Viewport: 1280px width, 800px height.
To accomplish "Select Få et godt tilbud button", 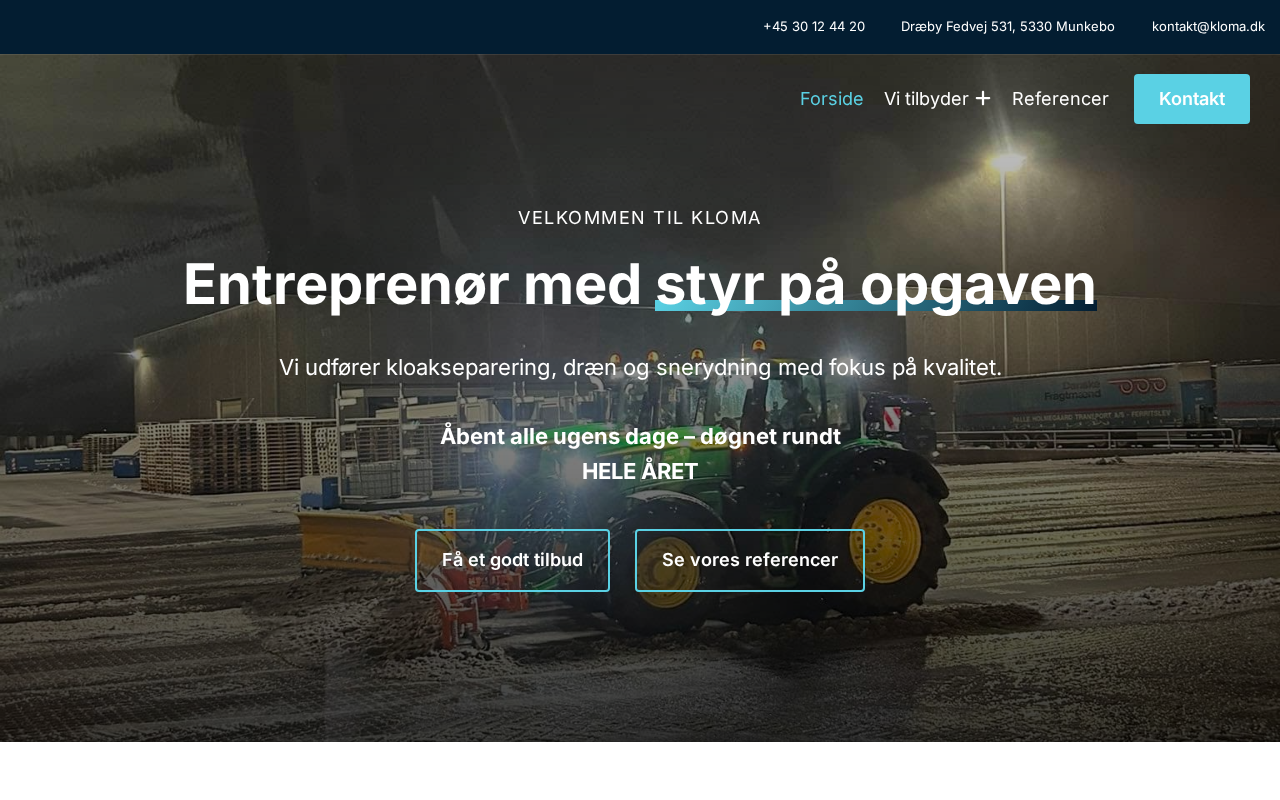I will [512, 560].
